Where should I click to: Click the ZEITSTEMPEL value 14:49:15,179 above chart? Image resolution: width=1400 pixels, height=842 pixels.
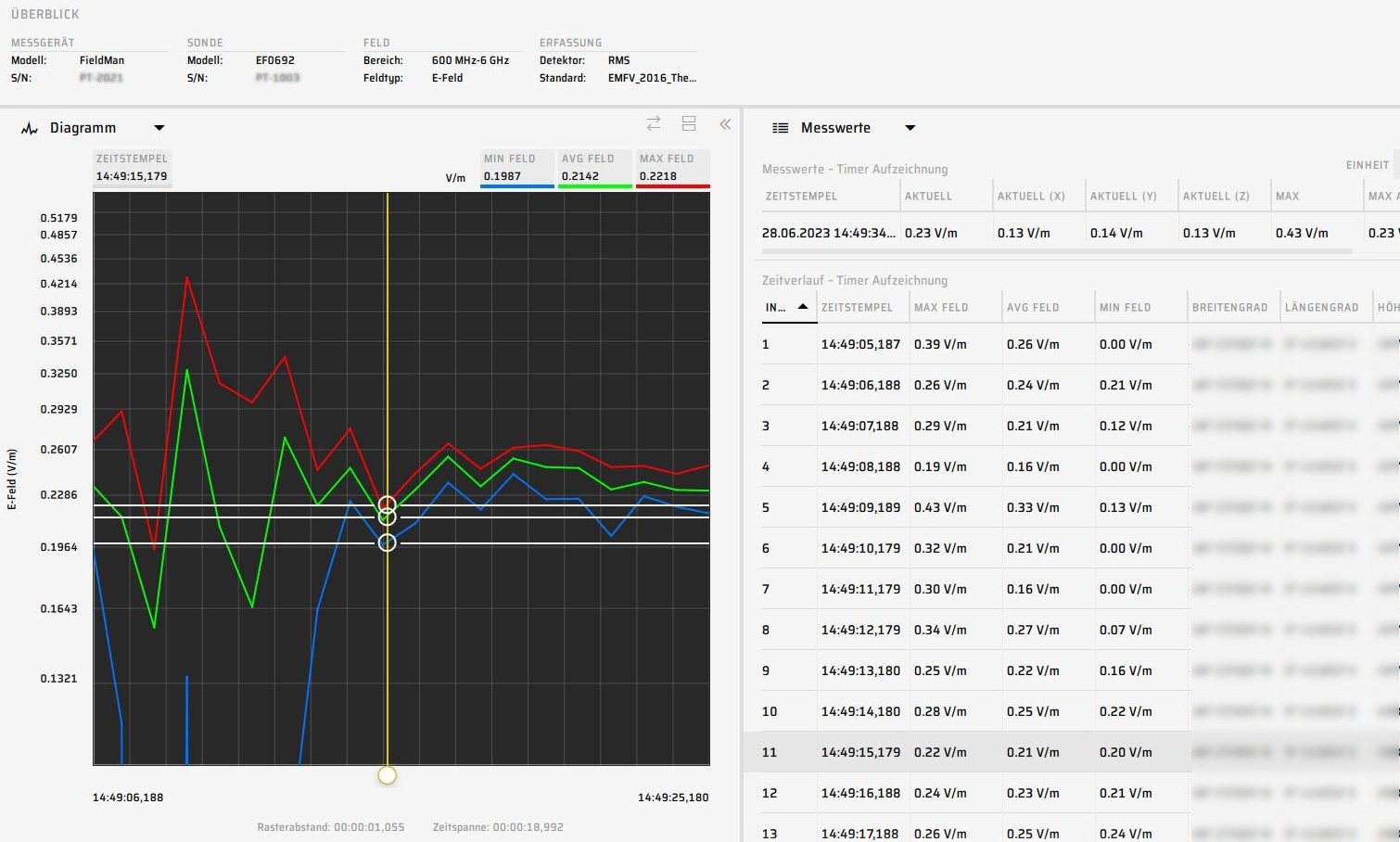pyautogui.click(x=132, y=176)
